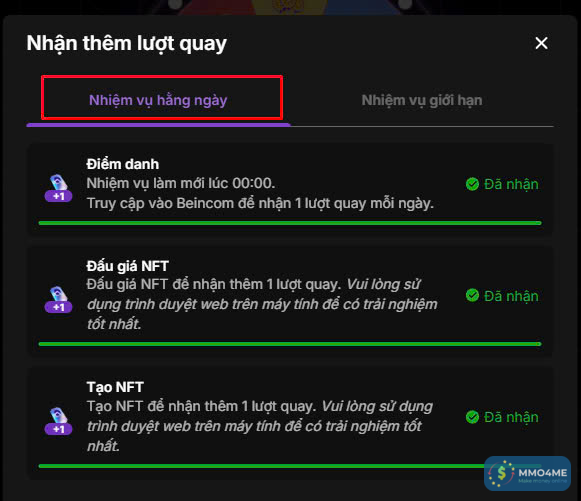Click the Tạo NFT green progress bar

(261, 466)
